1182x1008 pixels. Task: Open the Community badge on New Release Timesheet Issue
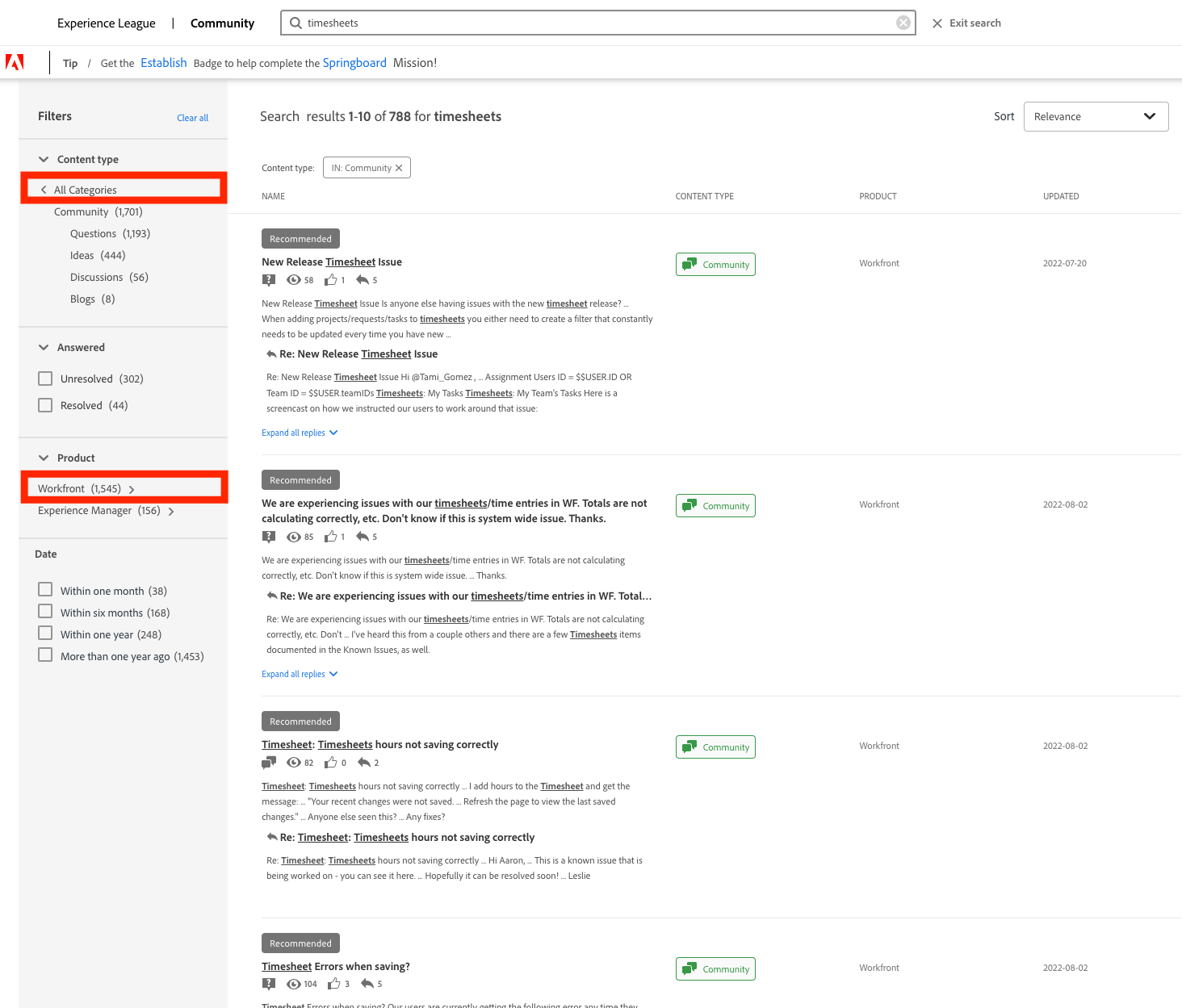coord(715,264)
